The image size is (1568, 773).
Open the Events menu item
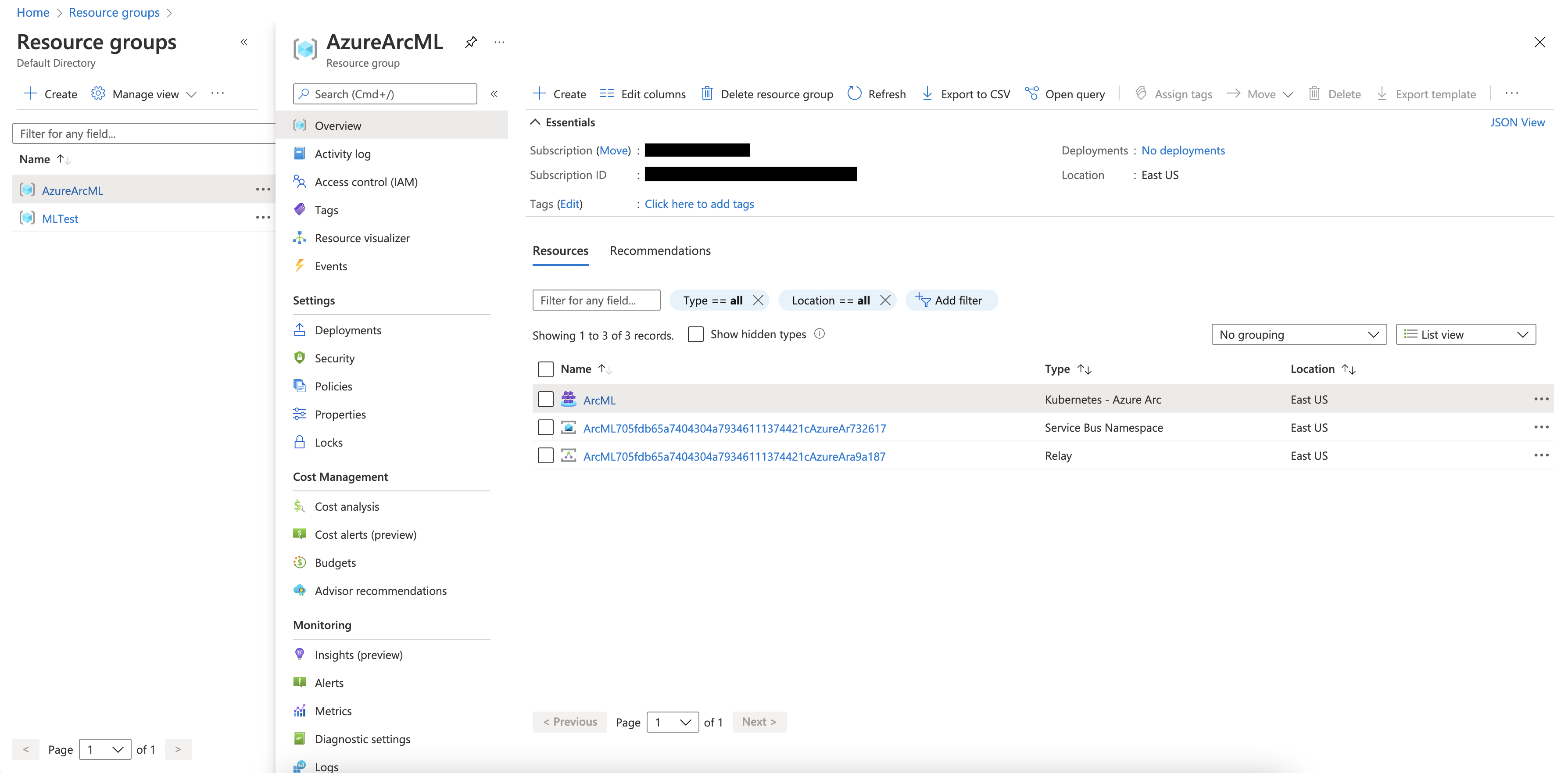pyautogui.click(x=330, y=266)
